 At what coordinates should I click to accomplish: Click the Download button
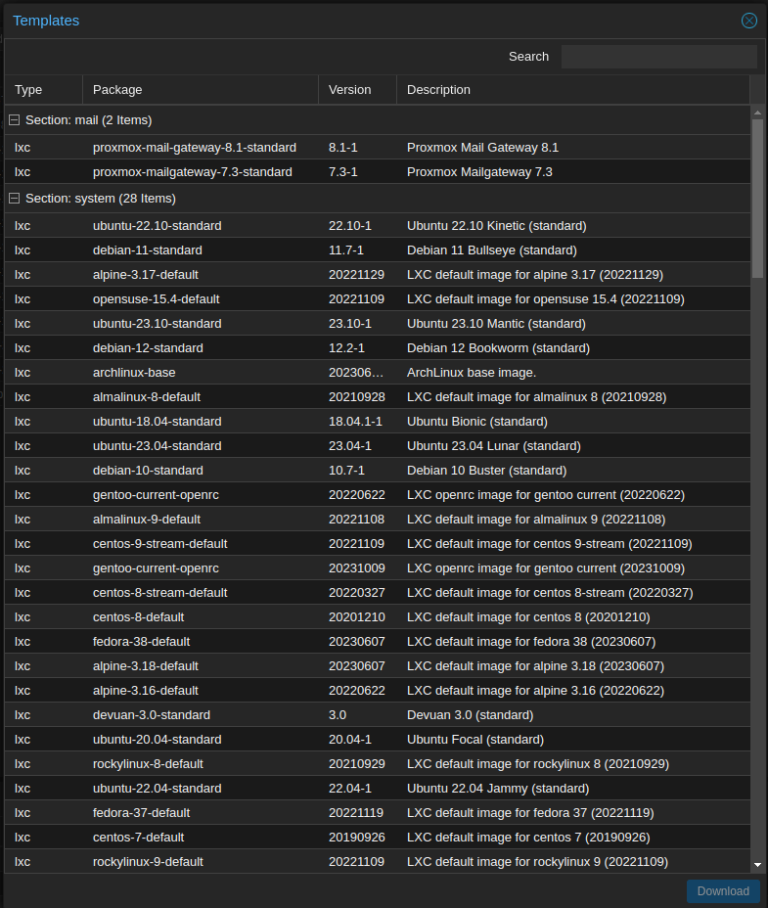click(722, 891)
